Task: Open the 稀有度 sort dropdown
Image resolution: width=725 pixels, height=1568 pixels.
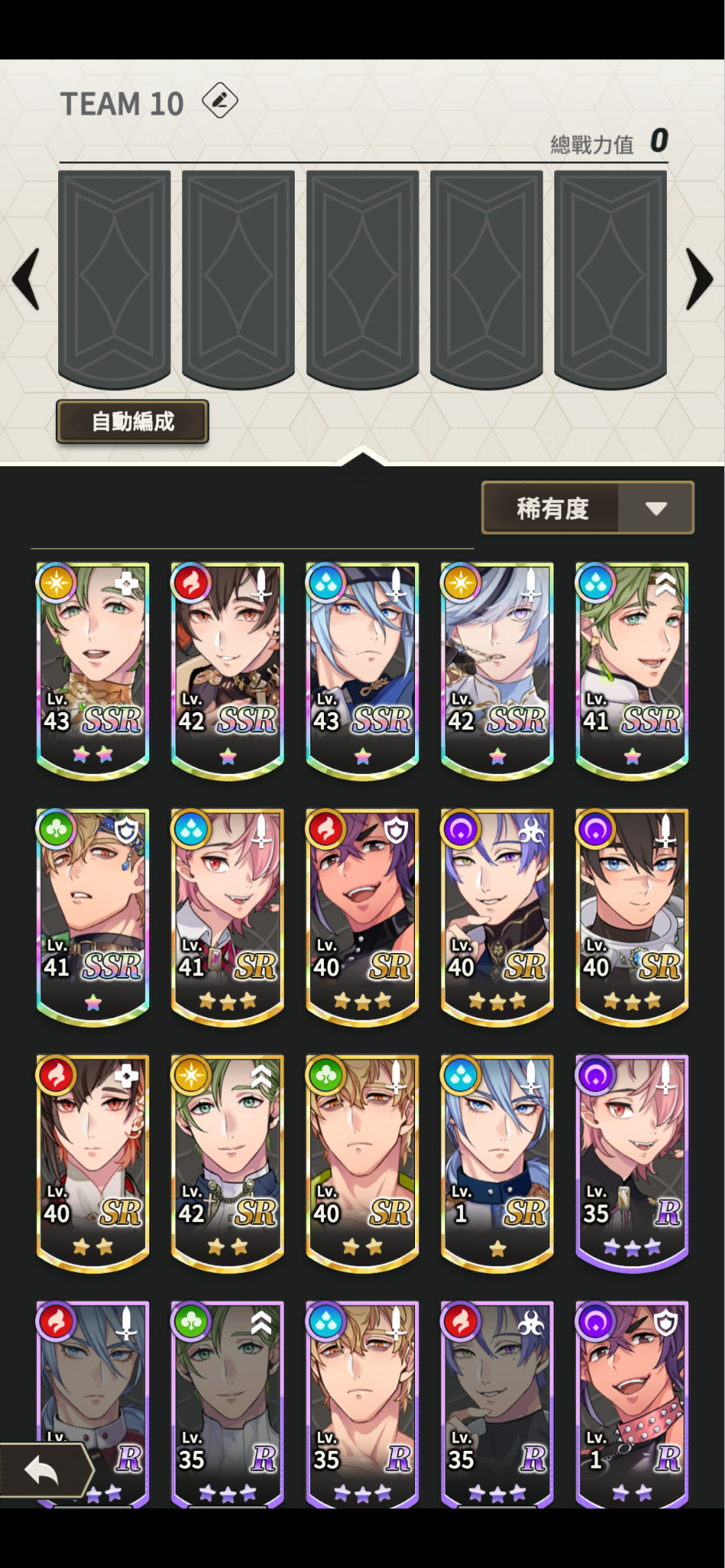Action: [587, 508]
